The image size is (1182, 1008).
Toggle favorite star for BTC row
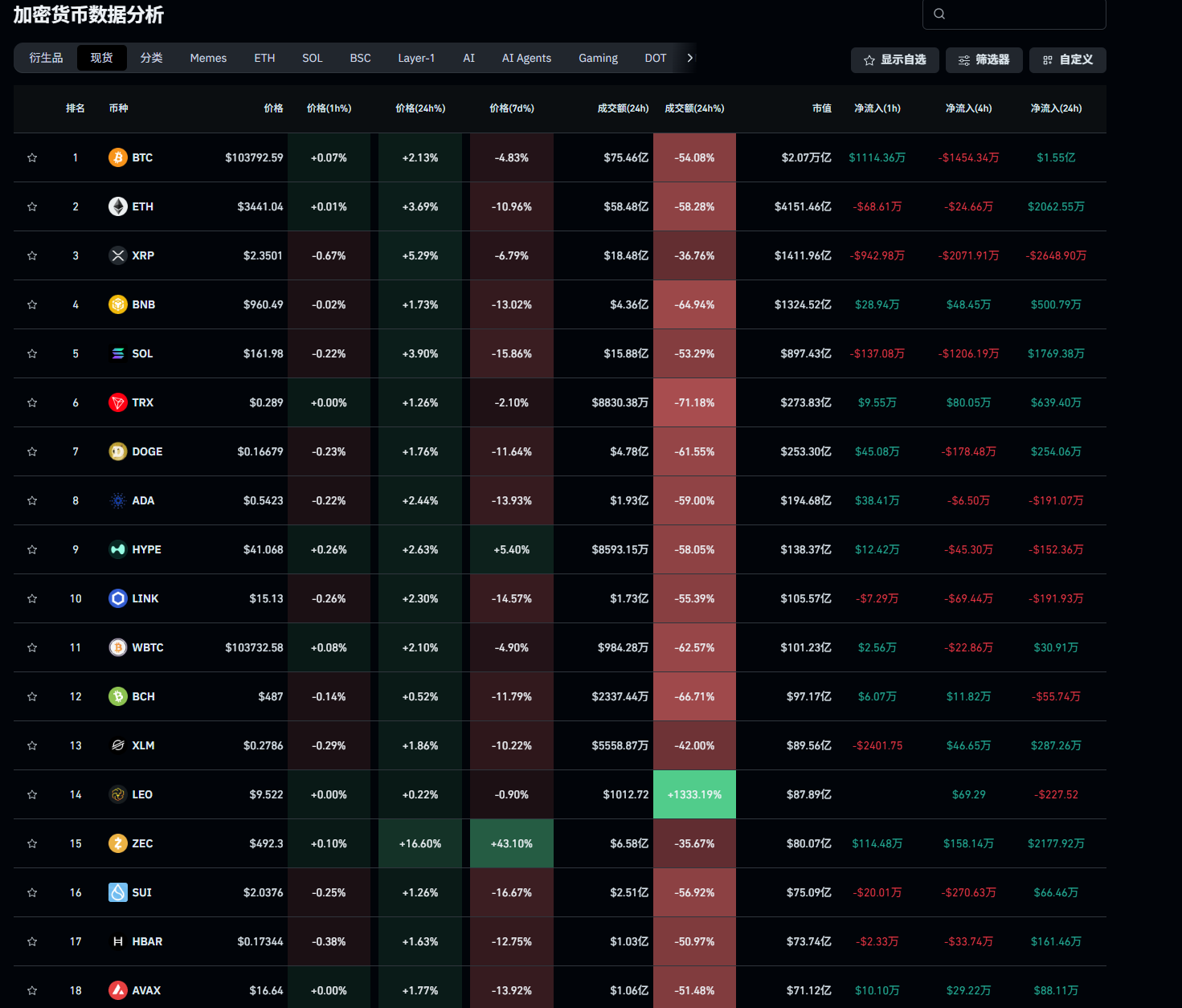click(x=32, y=157)
